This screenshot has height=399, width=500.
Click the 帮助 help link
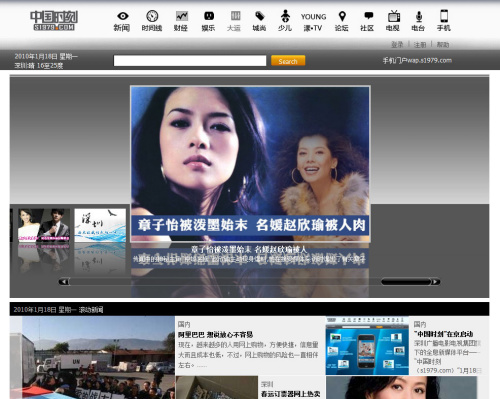tap(443, 44)
